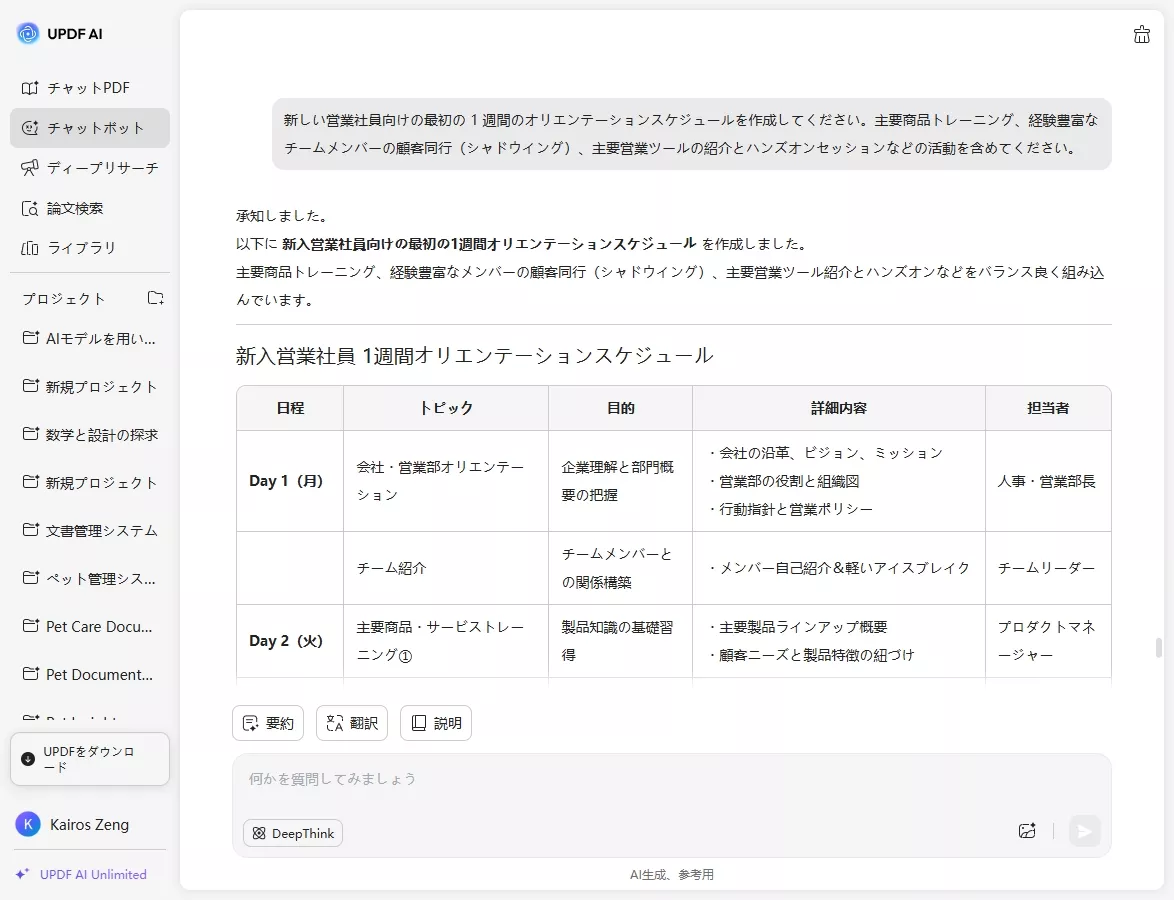Image resolution: width=1174 pixels, height=900 pixels.
Task: Click the send message arrow icon
Action: (x=1084, y=831)
